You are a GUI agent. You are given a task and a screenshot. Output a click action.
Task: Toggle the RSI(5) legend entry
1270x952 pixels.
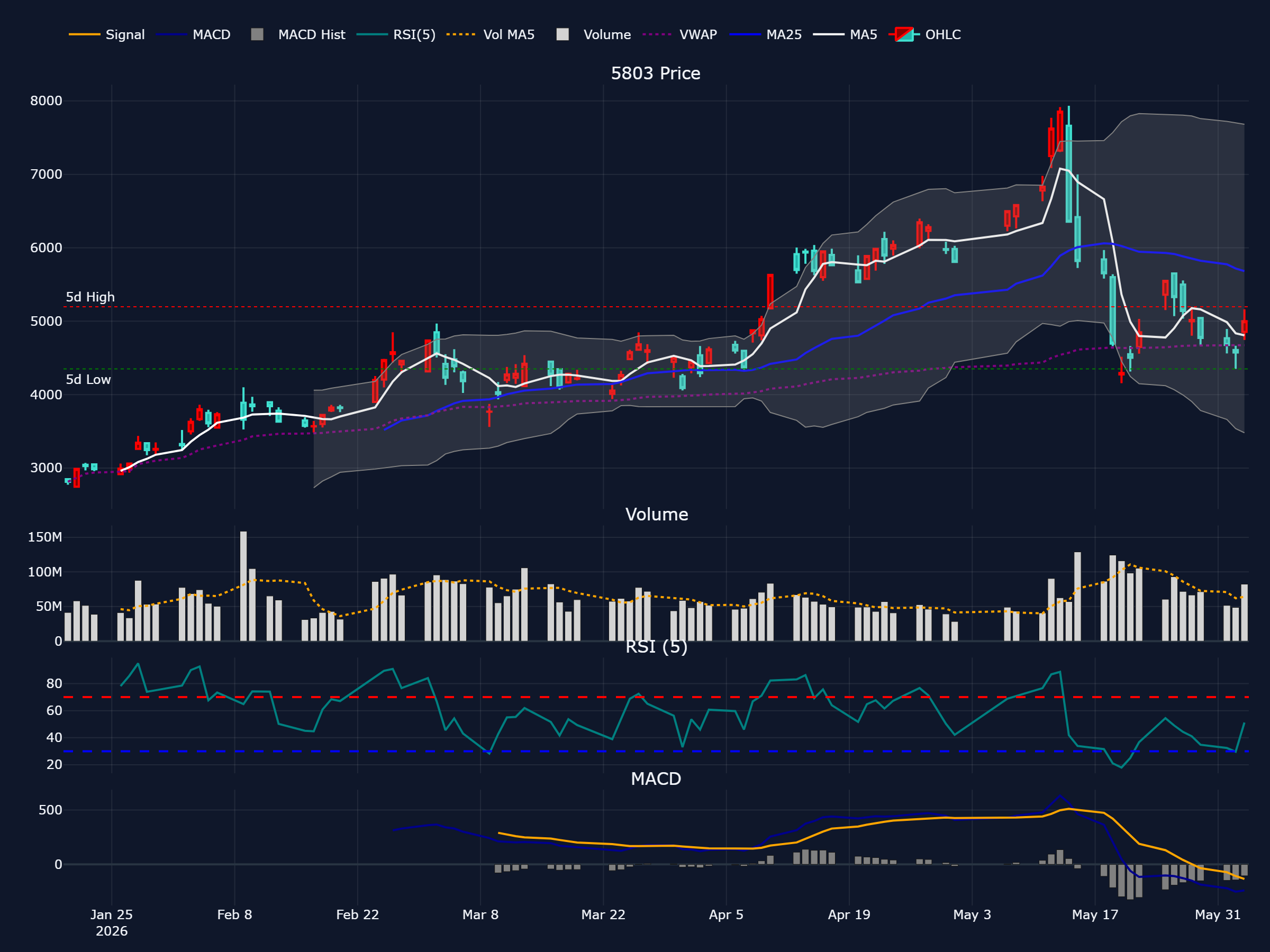pyautogui.click(x=396, y=34)
